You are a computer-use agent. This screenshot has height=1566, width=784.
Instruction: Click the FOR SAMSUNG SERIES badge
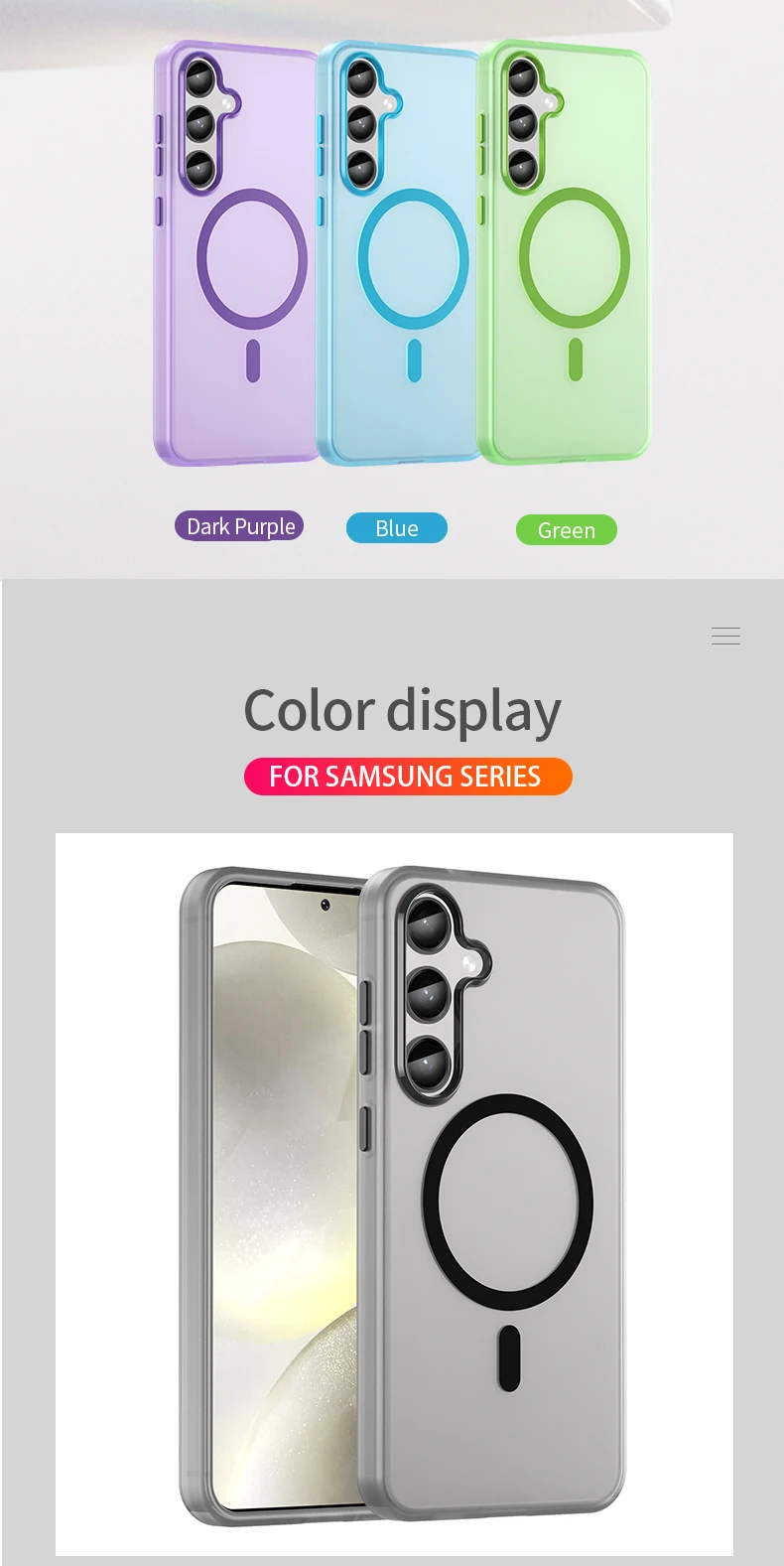tap(408, 777)
